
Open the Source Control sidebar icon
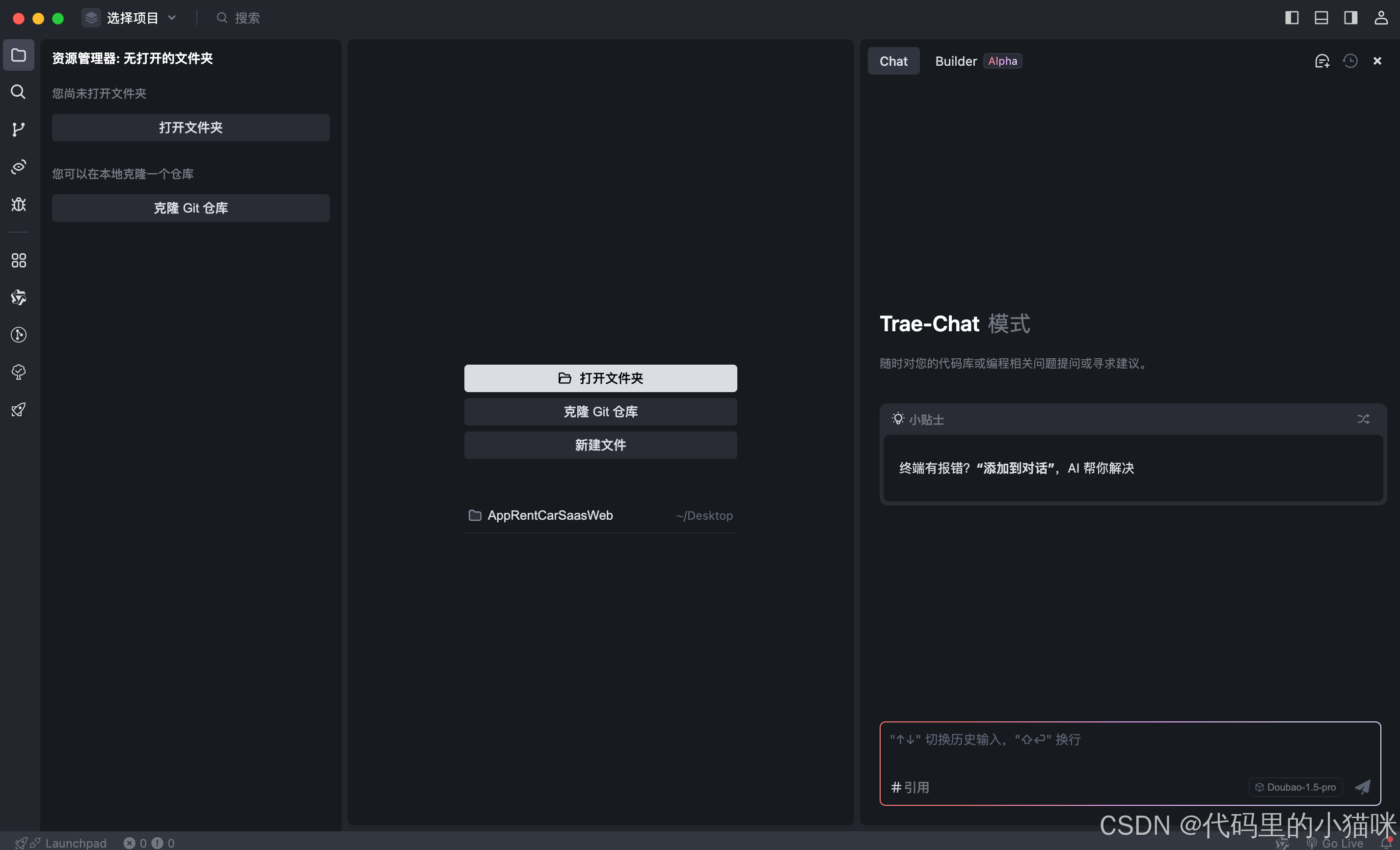[x=18, y=129]
